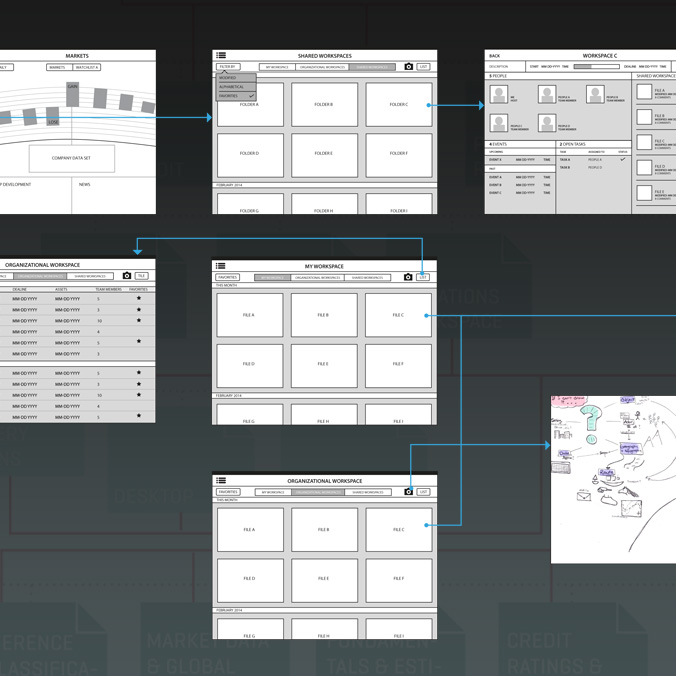This screenshot has width=676, height=676.
Task: Open File F in bottom Organizational Workspace
Action: pyautogui.click(x=399, y=580)
